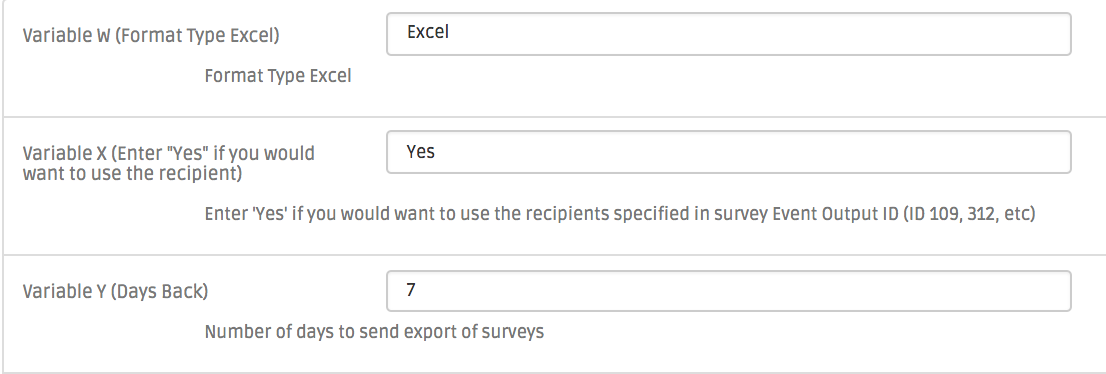
Task: Click the 'Format Type Excel' help text
Action: 278,76
